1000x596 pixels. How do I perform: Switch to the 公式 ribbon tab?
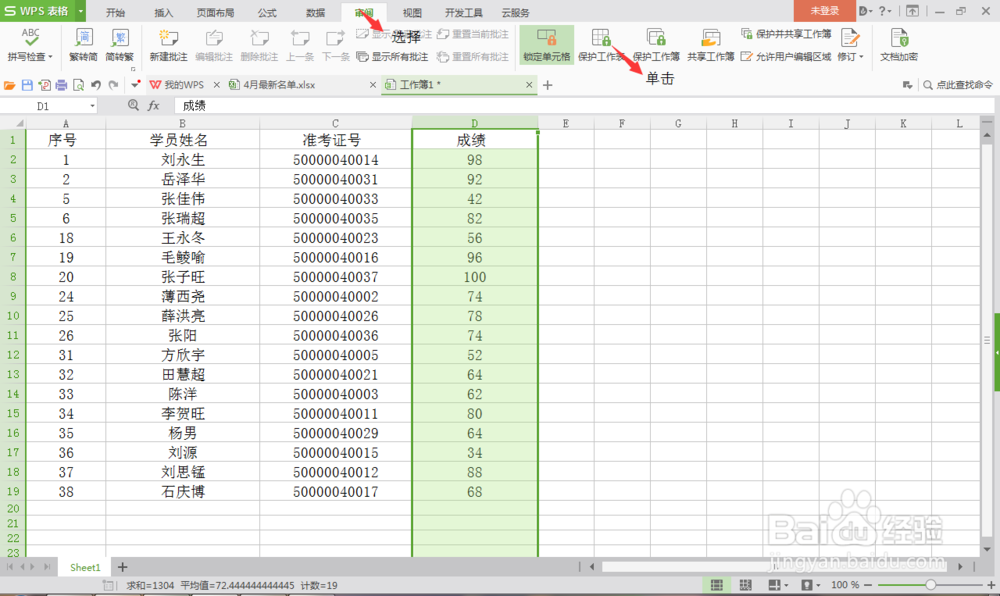coord(267,12)
